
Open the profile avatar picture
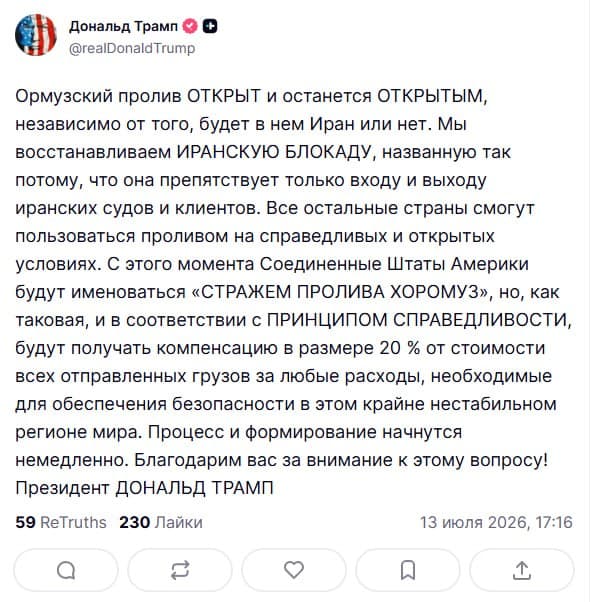(x=36, y=35)
